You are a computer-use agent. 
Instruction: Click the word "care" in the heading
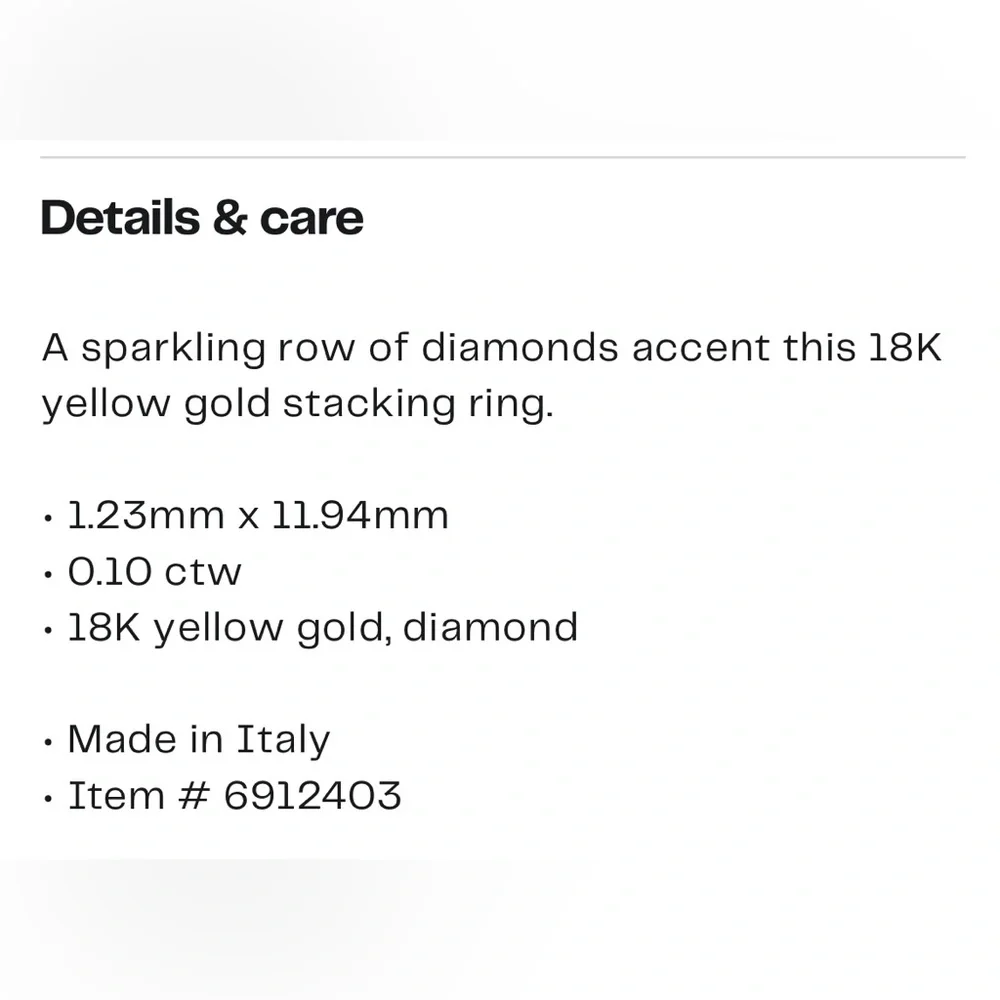(312, 218)
